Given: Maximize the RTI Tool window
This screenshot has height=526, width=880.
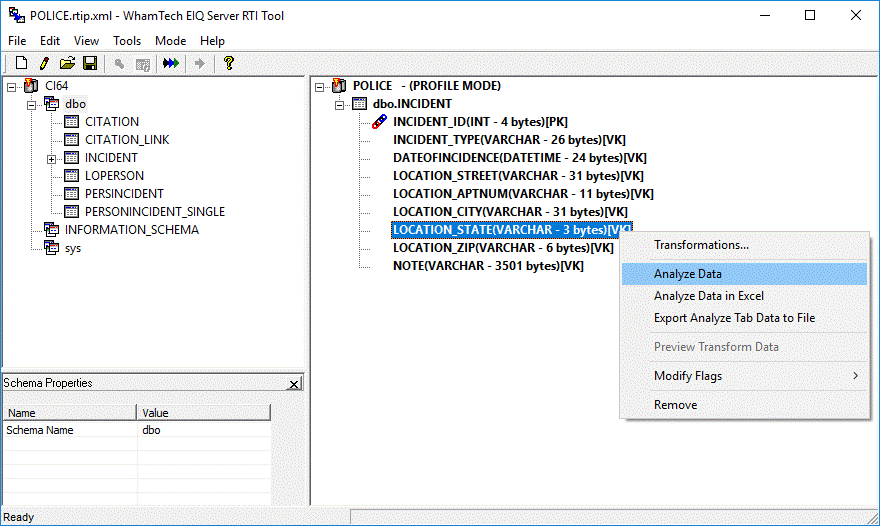Looking at the screenshot, I should [810, 15].
